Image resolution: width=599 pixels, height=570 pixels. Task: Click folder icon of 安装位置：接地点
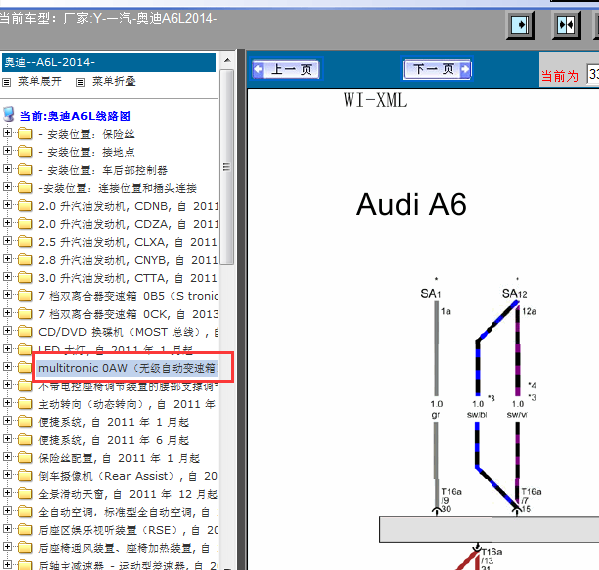point(25,151)
